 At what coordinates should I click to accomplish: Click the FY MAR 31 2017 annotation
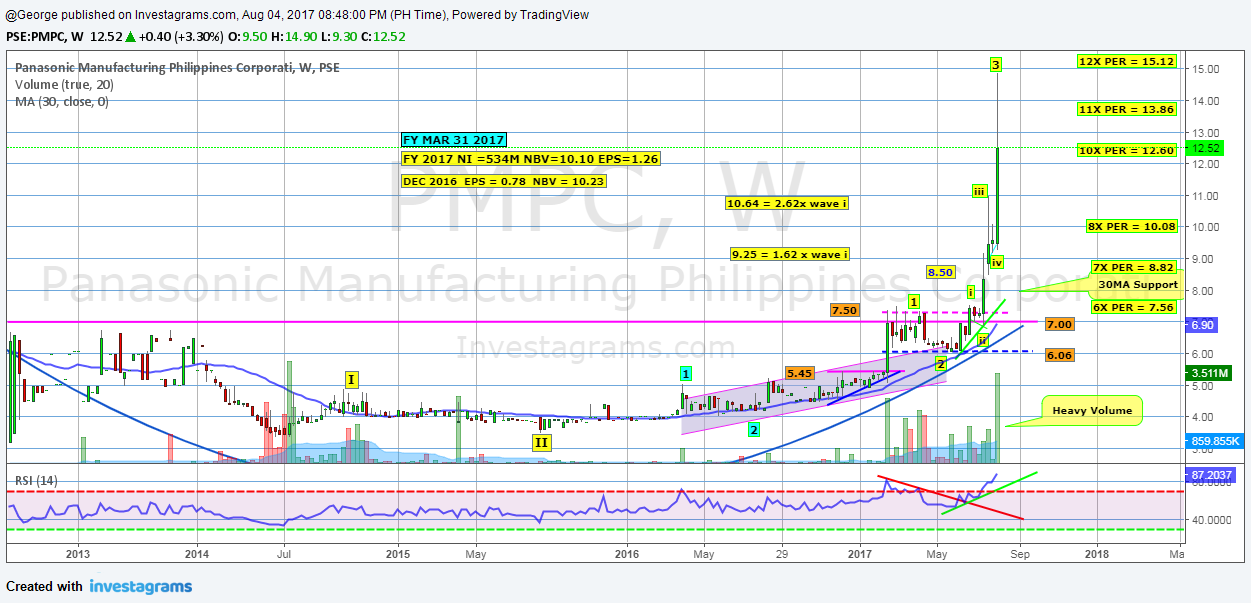click(x=452, y=139)
